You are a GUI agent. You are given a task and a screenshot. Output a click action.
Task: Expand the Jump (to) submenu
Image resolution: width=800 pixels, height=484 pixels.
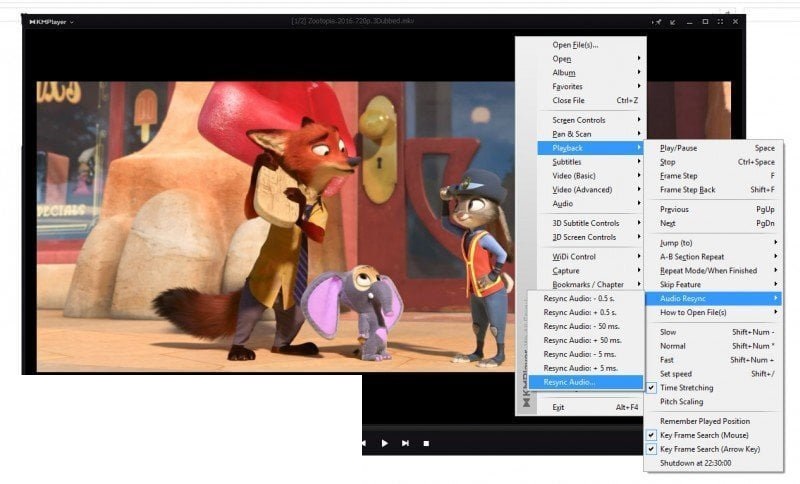714,243
